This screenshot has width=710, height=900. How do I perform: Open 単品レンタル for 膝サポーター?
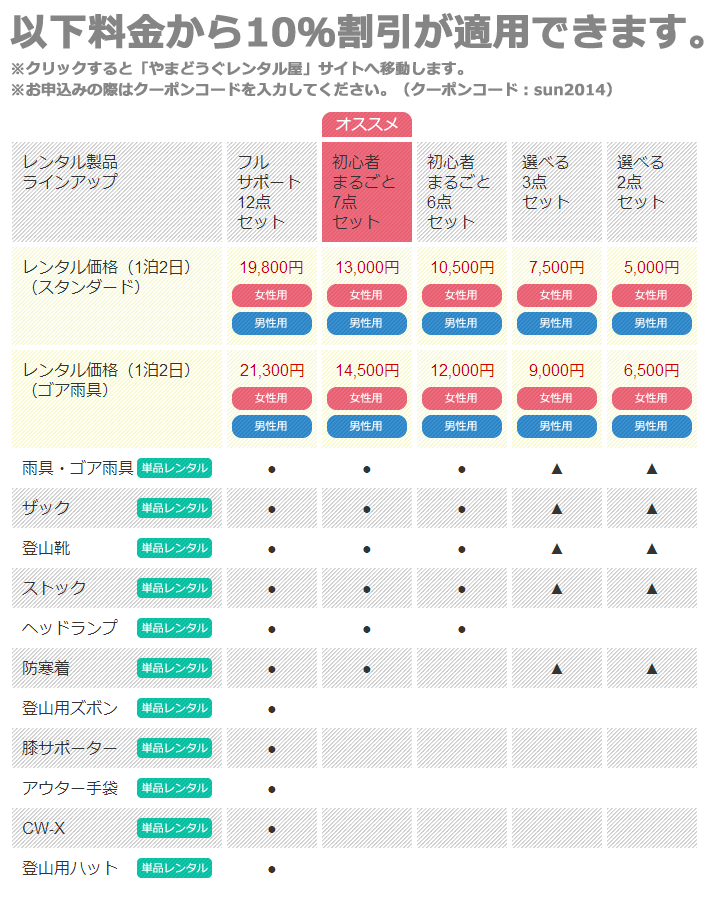(174, 748)
